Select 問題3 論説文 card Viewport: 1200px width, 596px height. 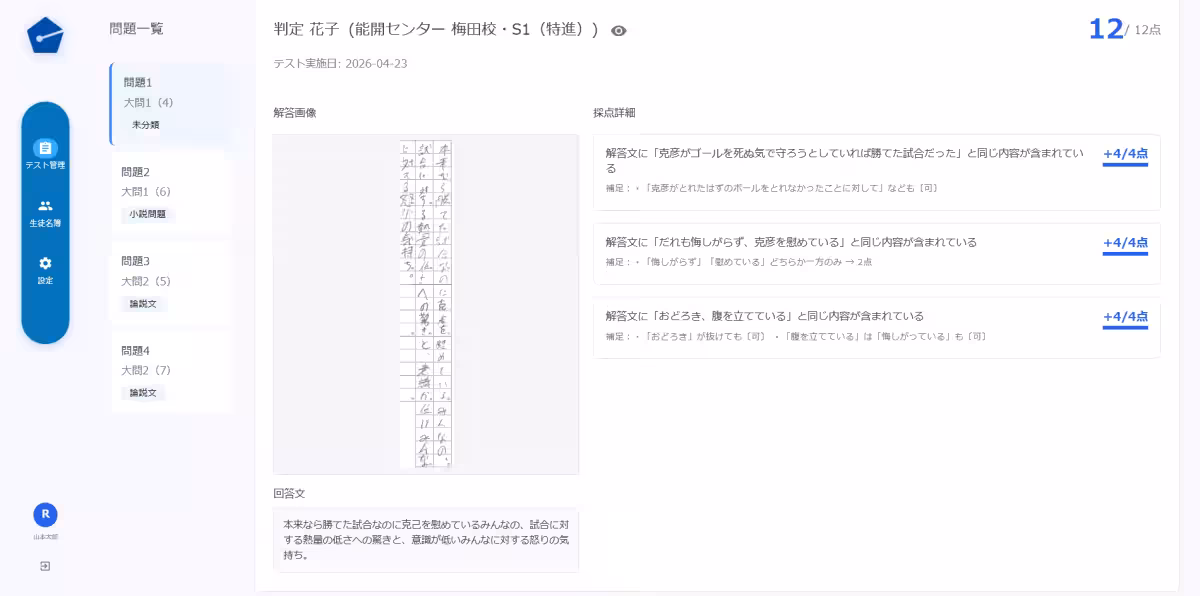(x=170, y=282)
